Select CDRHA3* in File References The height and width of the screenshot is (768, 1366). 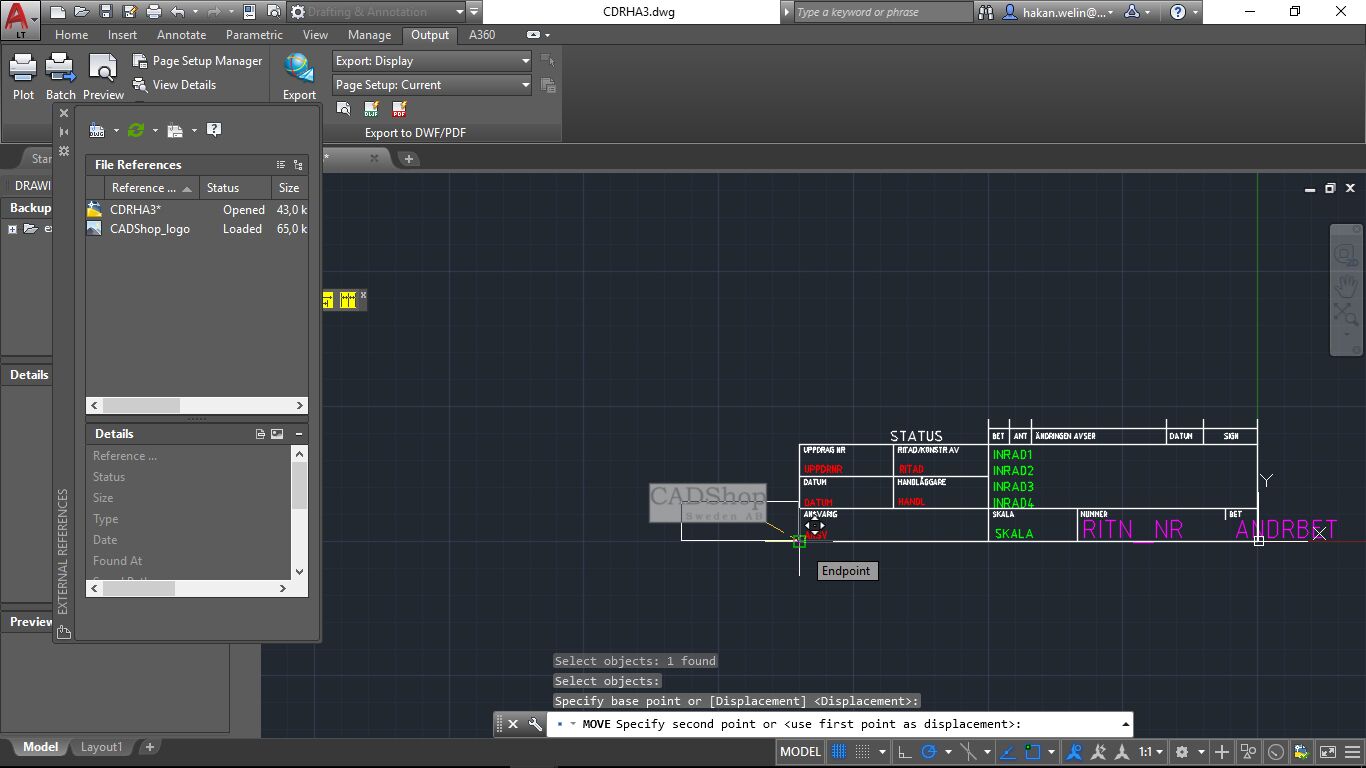pyautogui.click(x=197, y=210)
